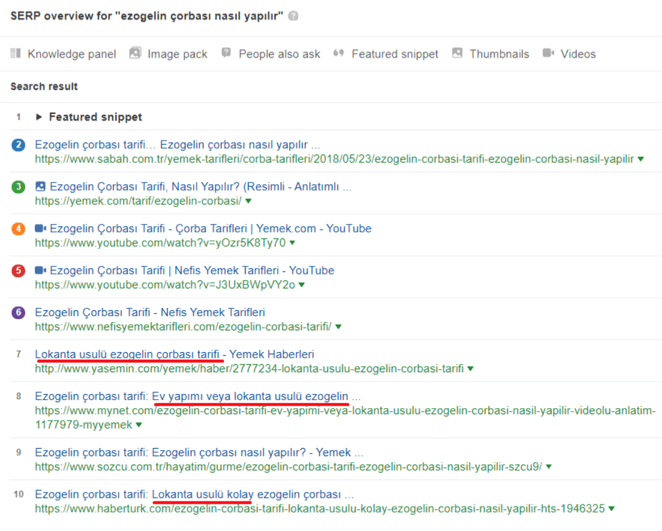Click the green position 3 badge
This screenshot has width=662, height=531.
pos(18,187)
